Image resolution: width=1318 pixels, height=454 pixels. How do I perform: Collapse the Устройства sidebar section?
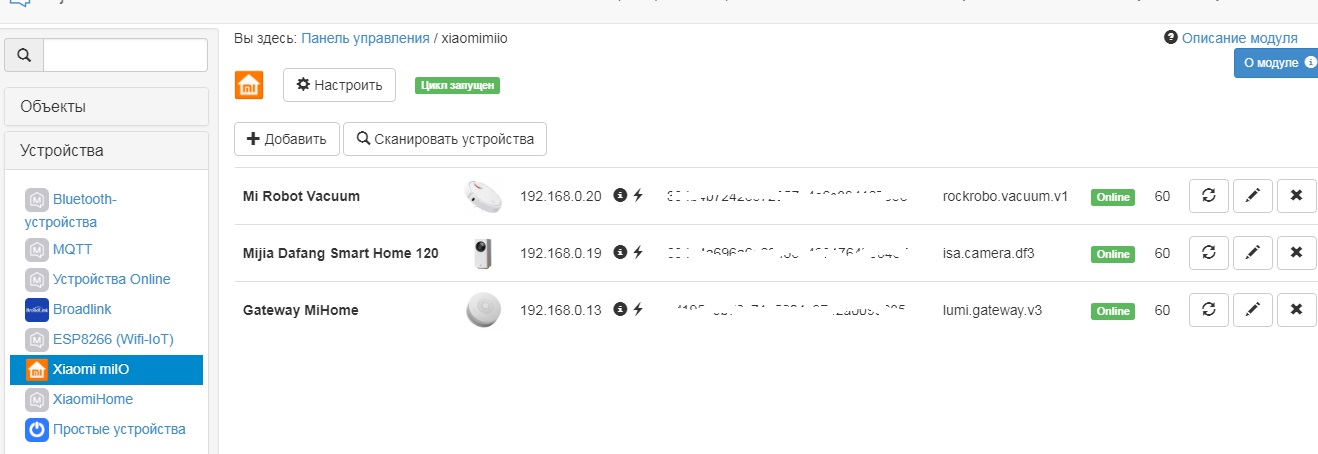pos(106,151)
